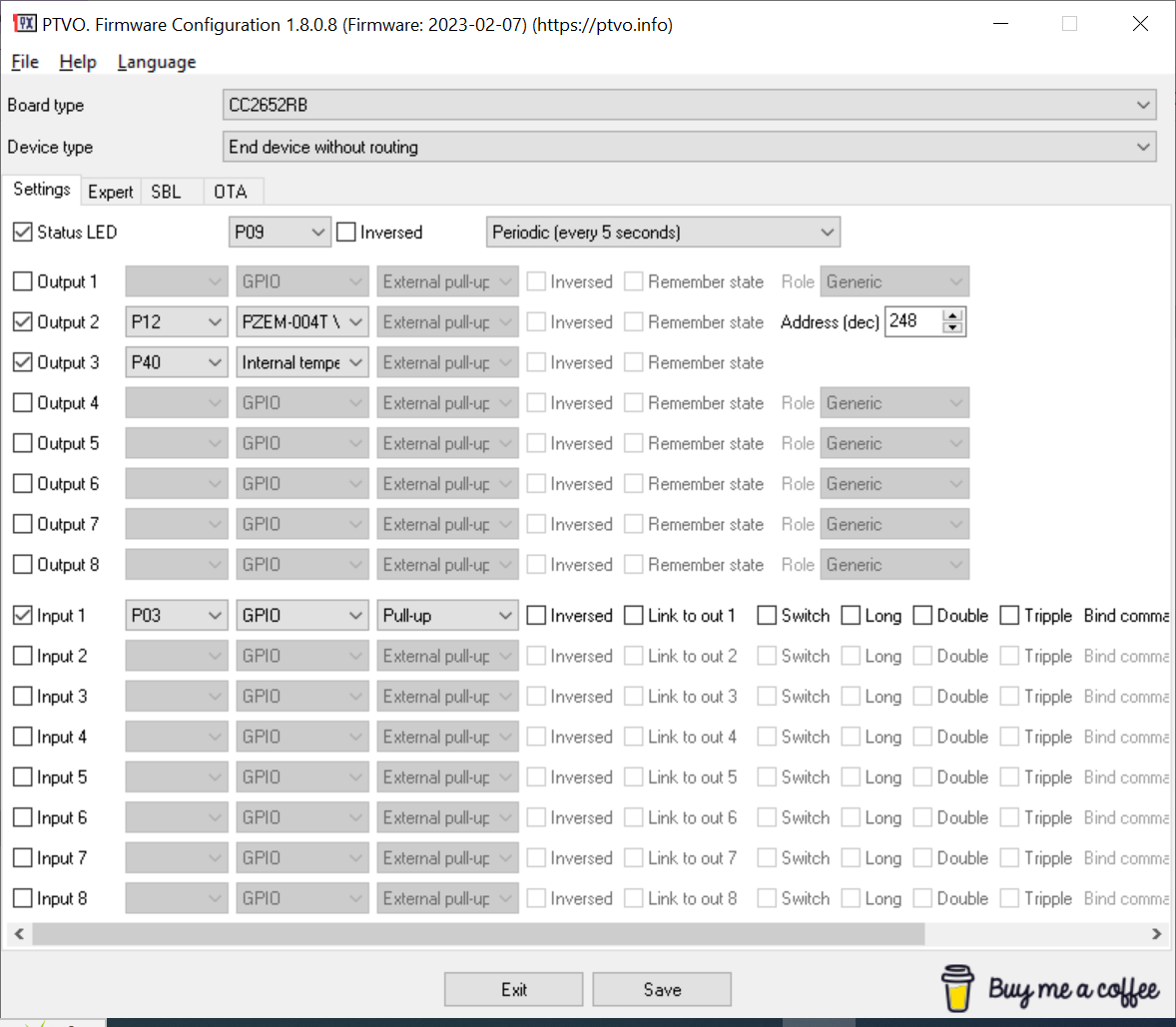Image resolution: width=1176 pixels, height=1027 pixels.
Task: Switch to the OTA tab
Action: (231, 192)
